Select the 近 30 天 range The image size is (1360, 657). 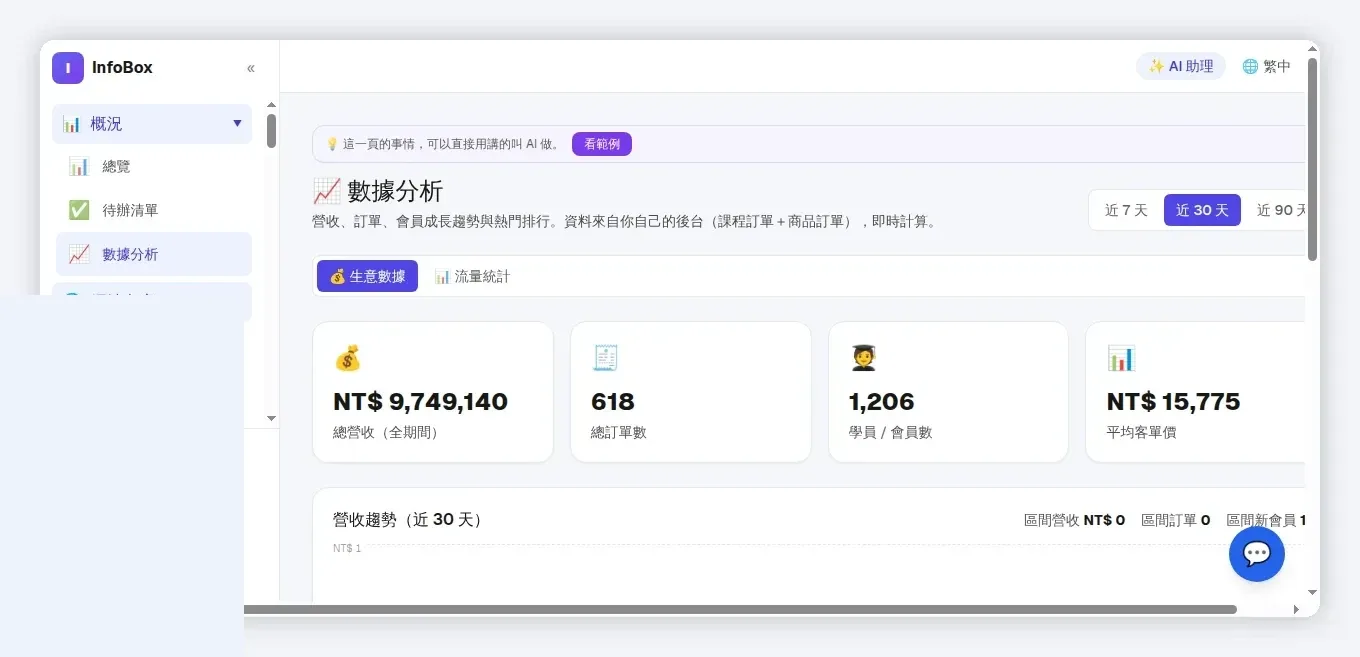tap(1202, 210)
